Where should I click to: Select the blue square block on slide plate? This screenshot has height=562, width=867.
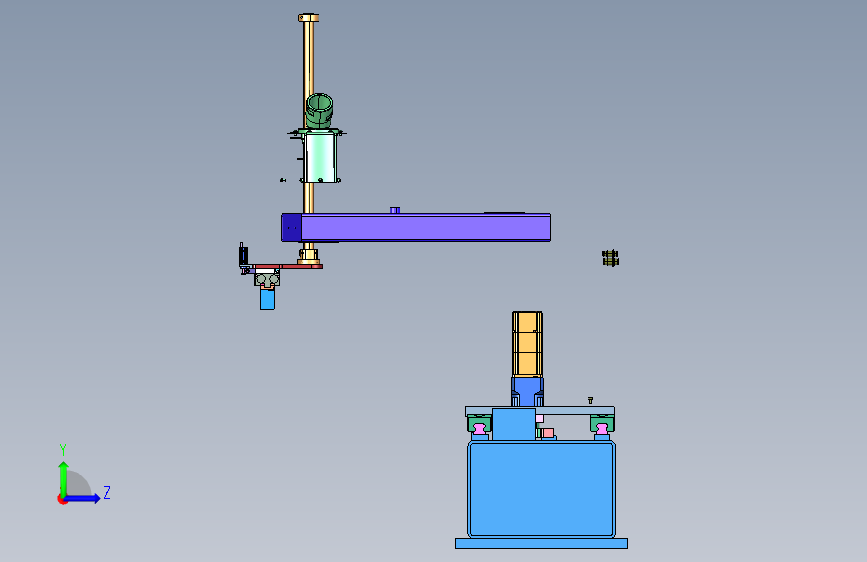pyautogui.click(x=514, y=424)
